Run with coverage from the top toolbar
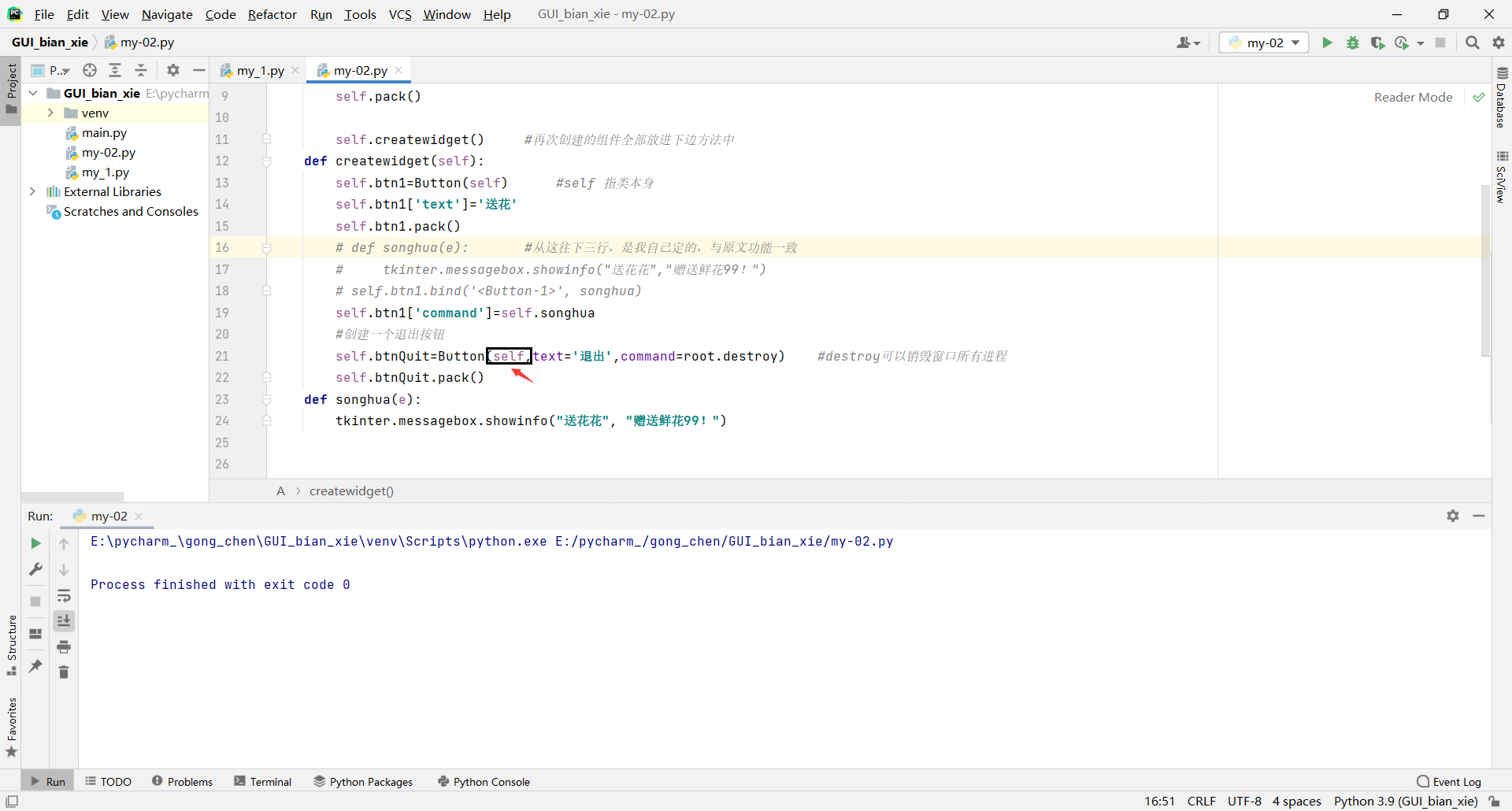The width and height of the screenshot is (1512, 811). [1377, 43]
